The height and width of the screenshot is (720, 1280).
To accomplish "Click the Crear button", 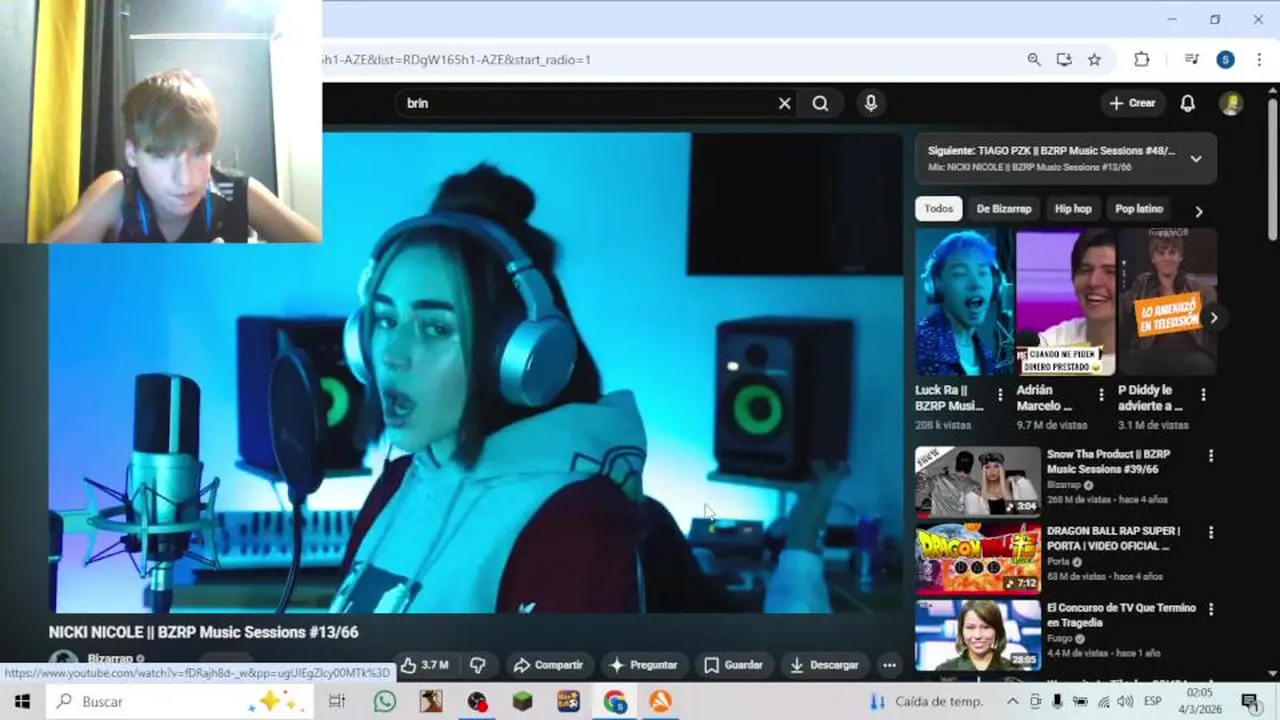I will (x=1132, y=103).
